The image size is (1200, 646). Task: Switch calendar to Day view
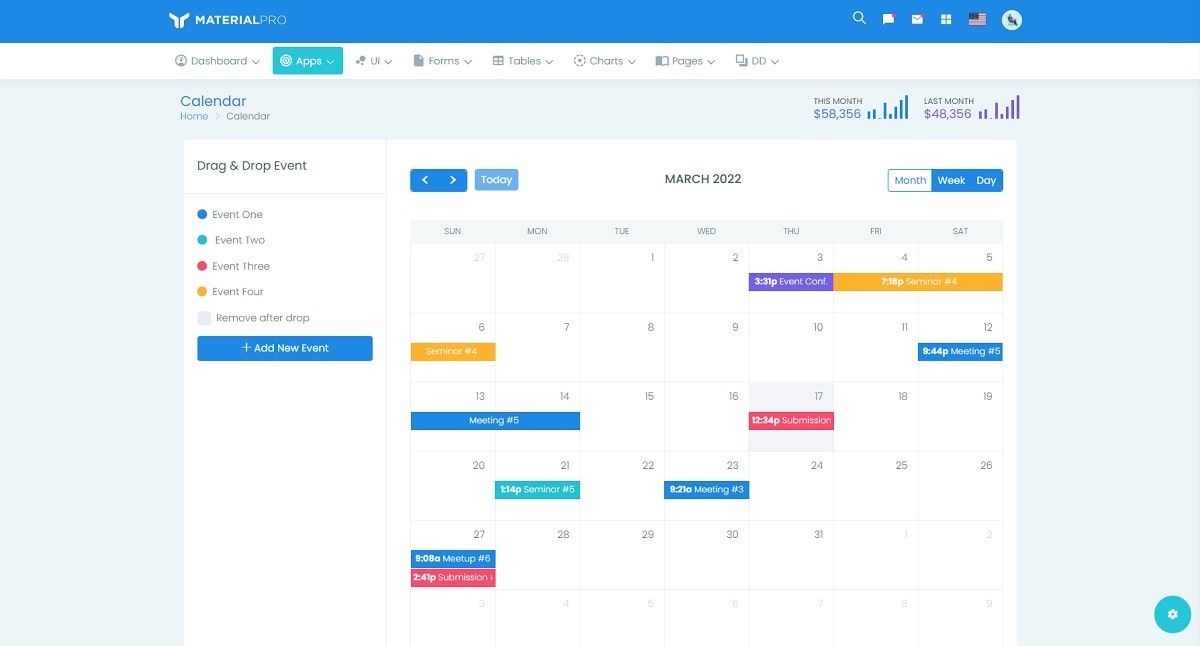(x=986, y=180)
